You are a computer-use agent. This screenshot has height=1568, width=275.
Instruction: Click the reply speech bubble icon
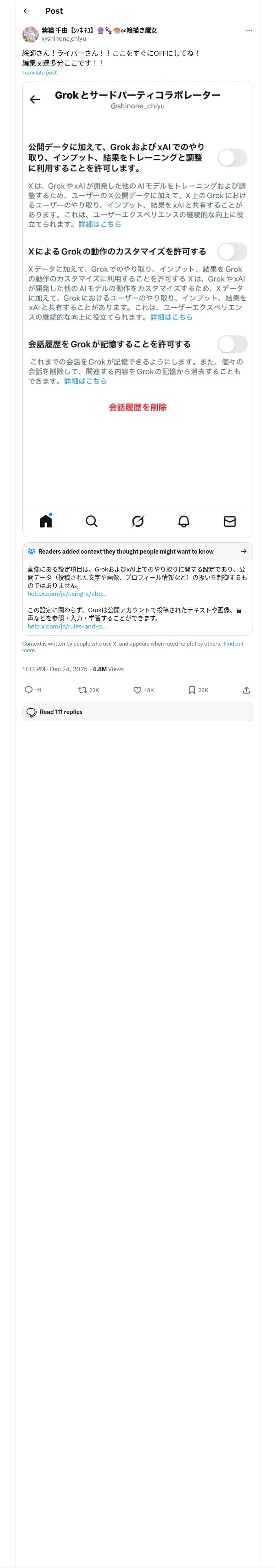click(29, 690)
